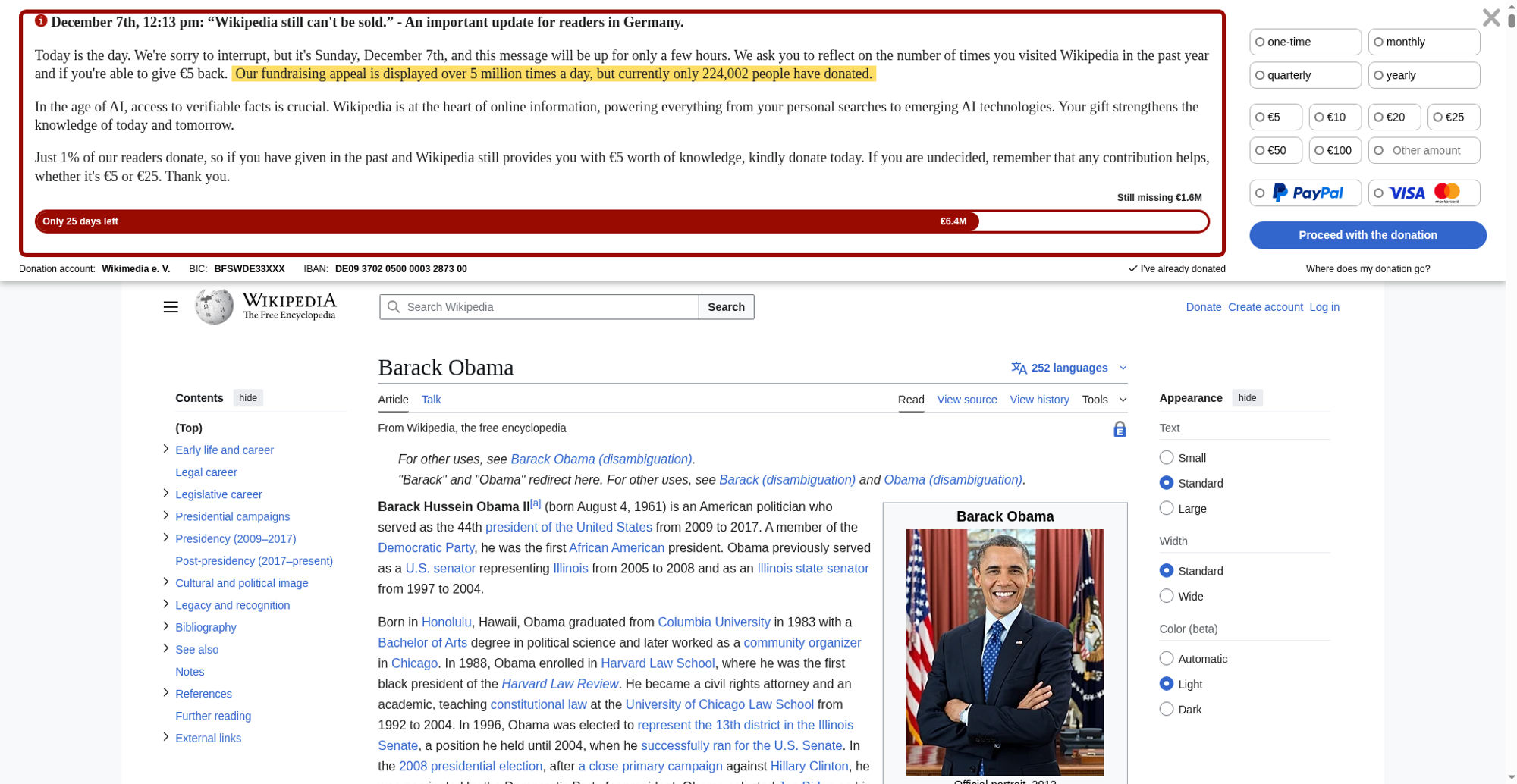Expand the Tools dropdown menu

click(x=1104, y=400)
